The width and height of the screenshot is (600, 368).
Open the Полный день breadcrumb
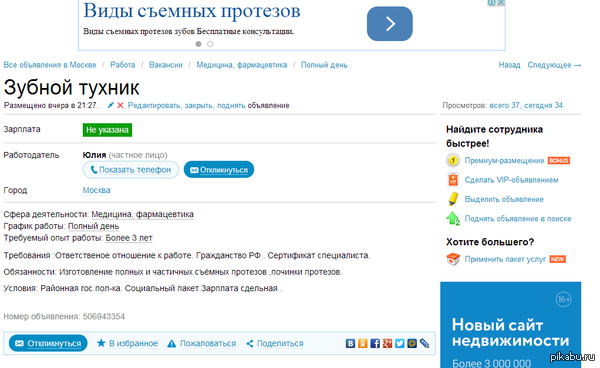coord(324,65)
